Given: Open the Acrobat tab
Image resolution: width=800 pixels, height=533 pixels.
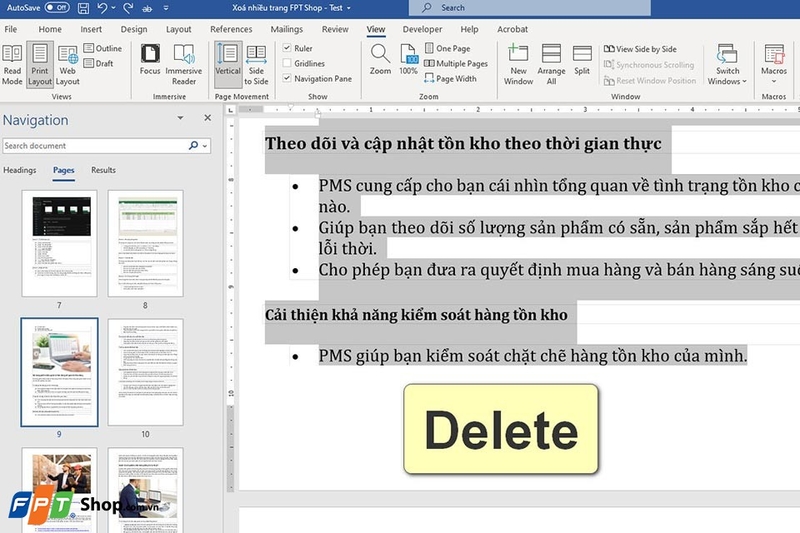Looking at the screenshot, I should (x=512, y=29).
